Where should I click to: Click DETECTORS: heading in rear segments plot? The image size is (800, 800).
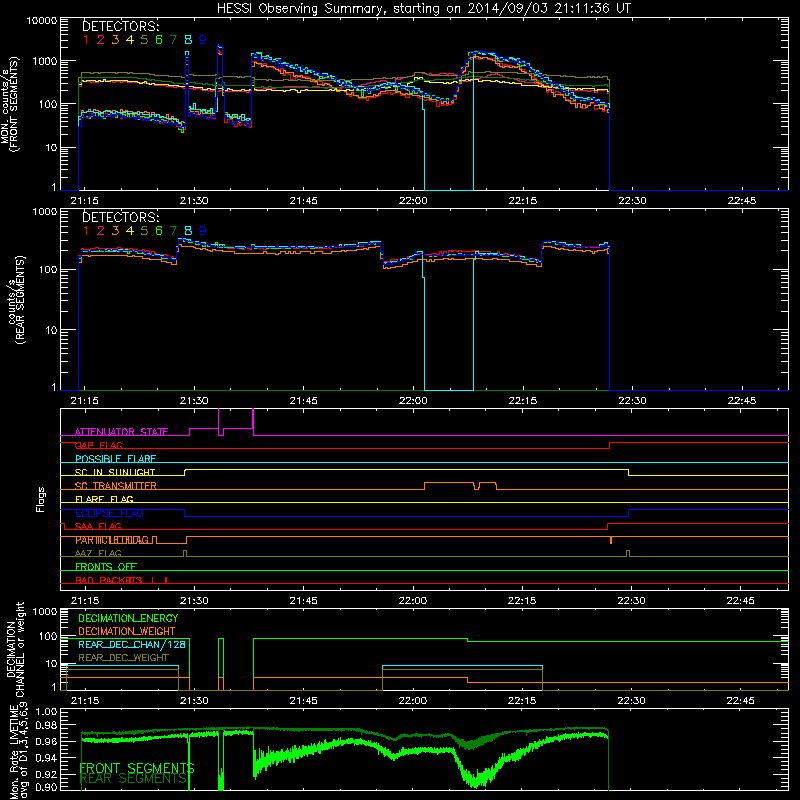(120, 217)
